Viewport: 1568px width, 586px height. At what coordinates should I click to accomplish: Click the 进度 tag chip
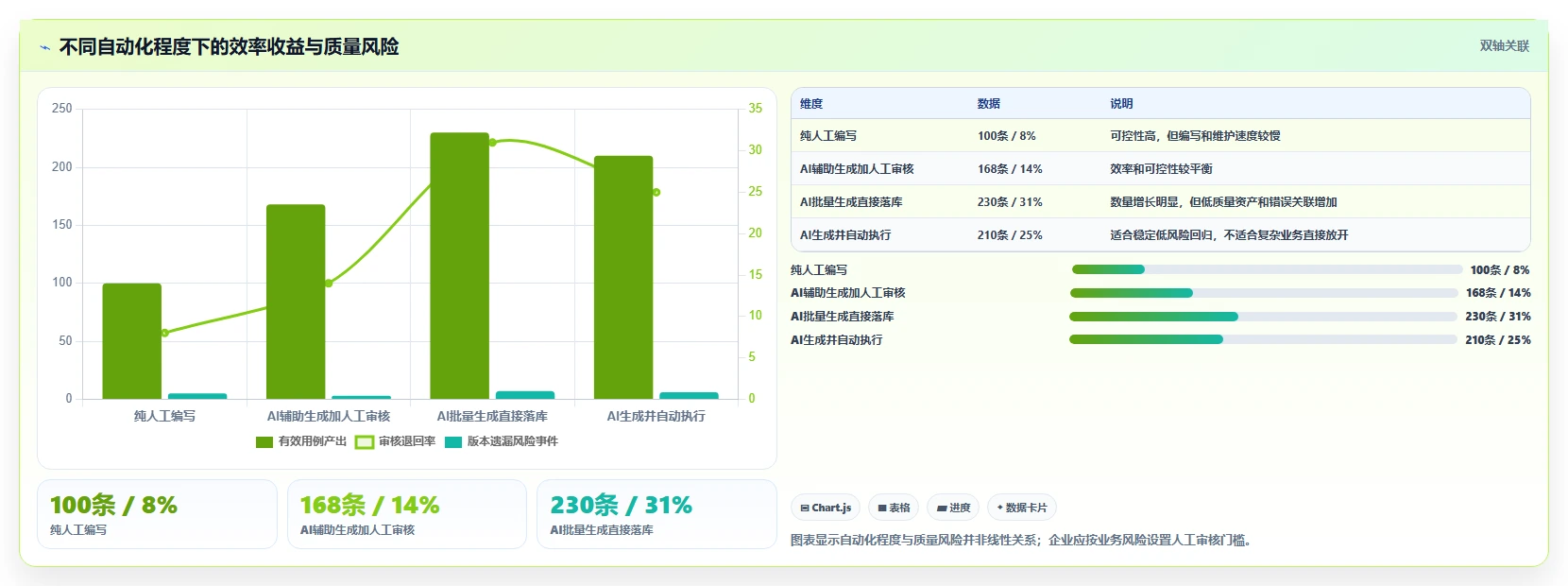point(953,508)
